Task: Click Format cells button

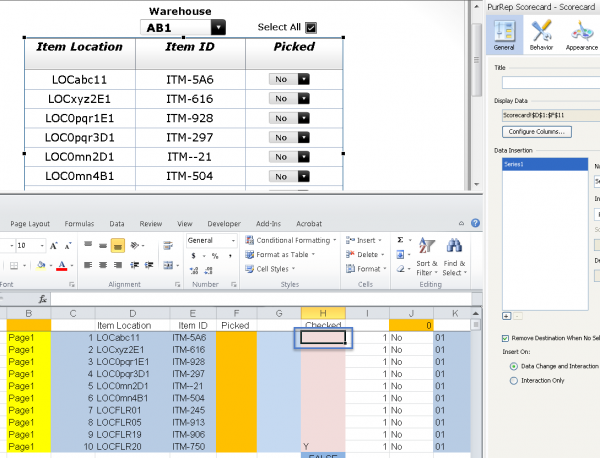Action: [x=366, y=269]
